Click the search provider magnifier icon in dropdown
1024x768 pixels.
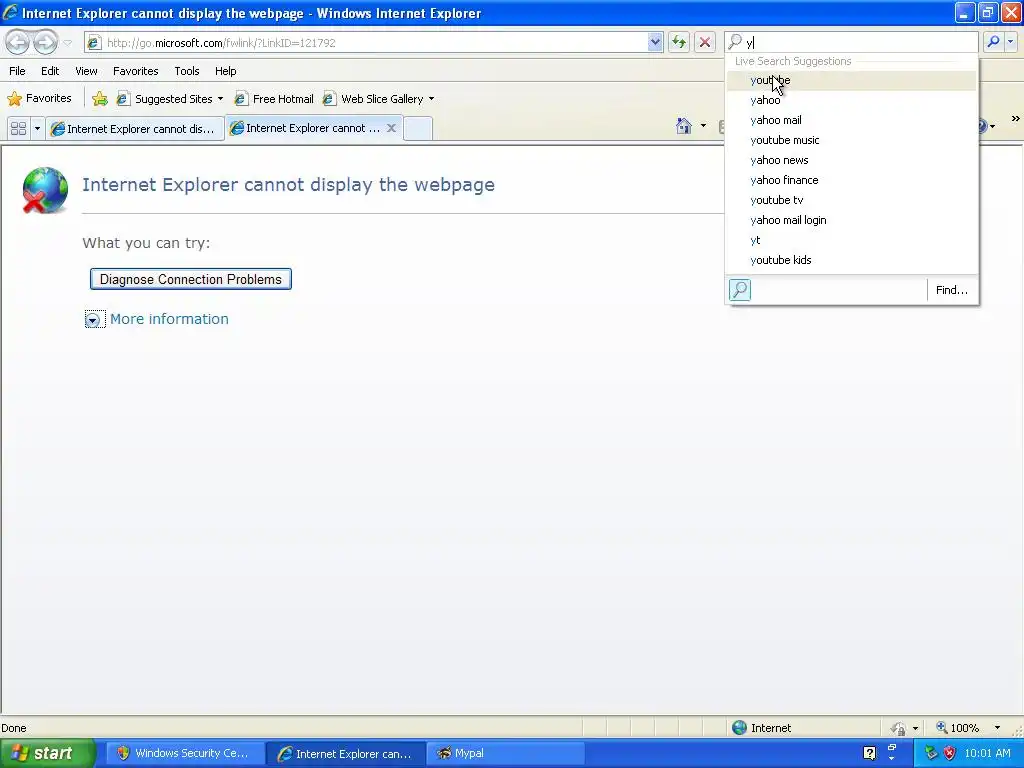(740, 290)
